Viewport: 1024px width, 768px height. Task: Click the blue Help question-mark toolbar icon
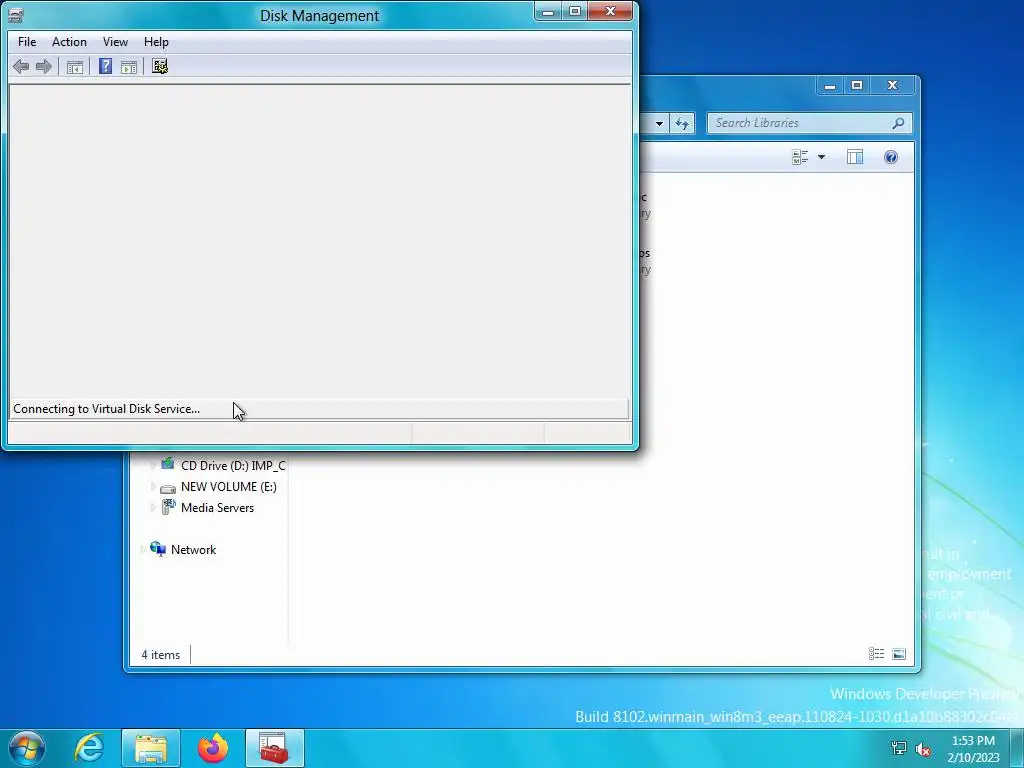point(105,66)
